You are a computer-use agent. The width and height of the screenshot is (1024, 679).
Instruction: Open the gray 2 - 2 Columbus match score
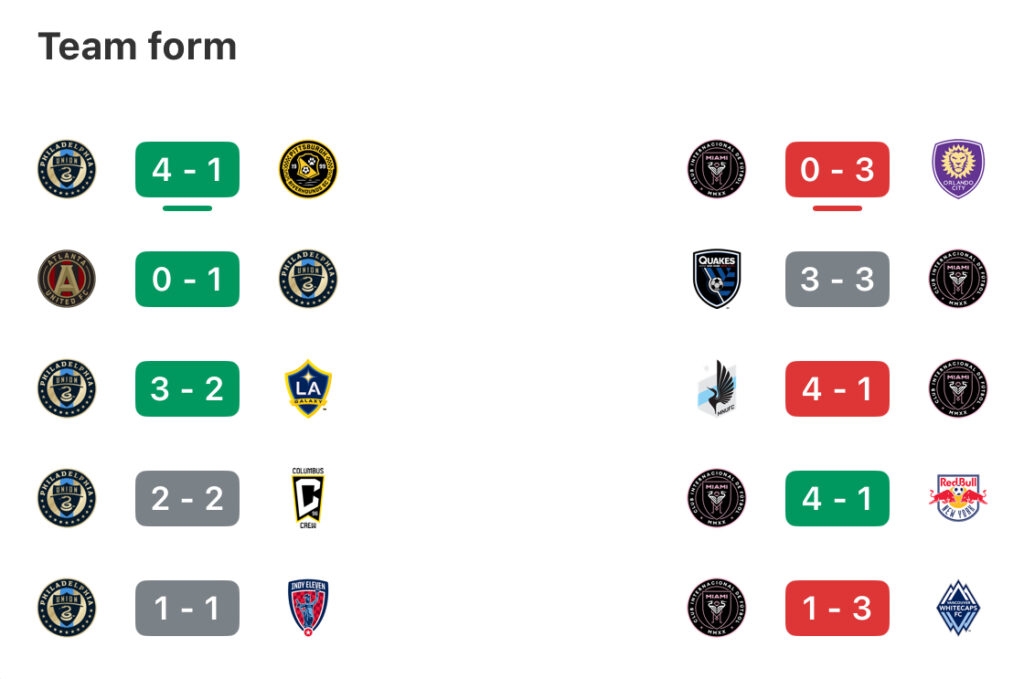coord(187,498)
